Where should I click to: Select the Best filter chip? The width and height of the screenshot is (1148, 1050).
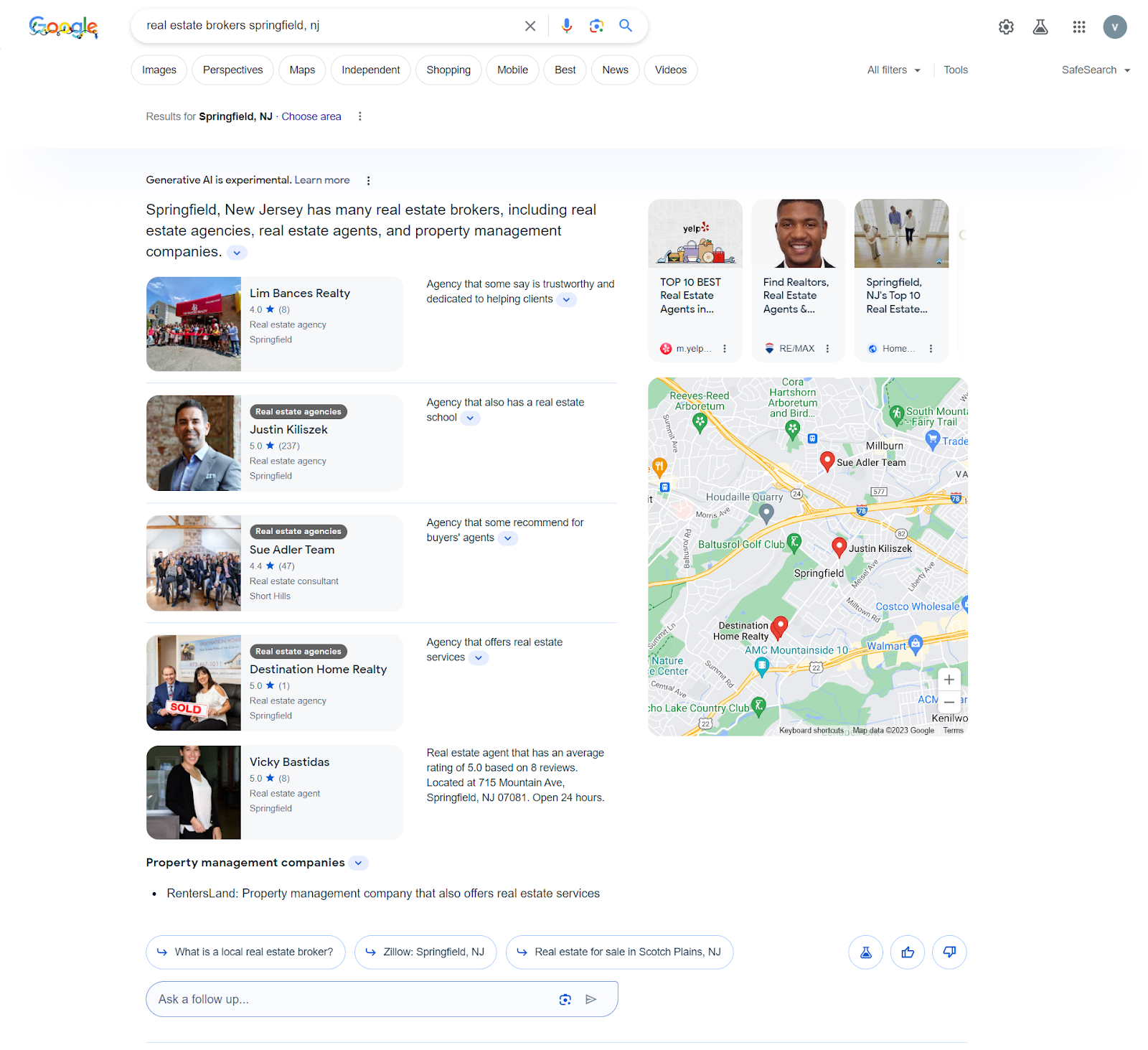tap(565, 70)
